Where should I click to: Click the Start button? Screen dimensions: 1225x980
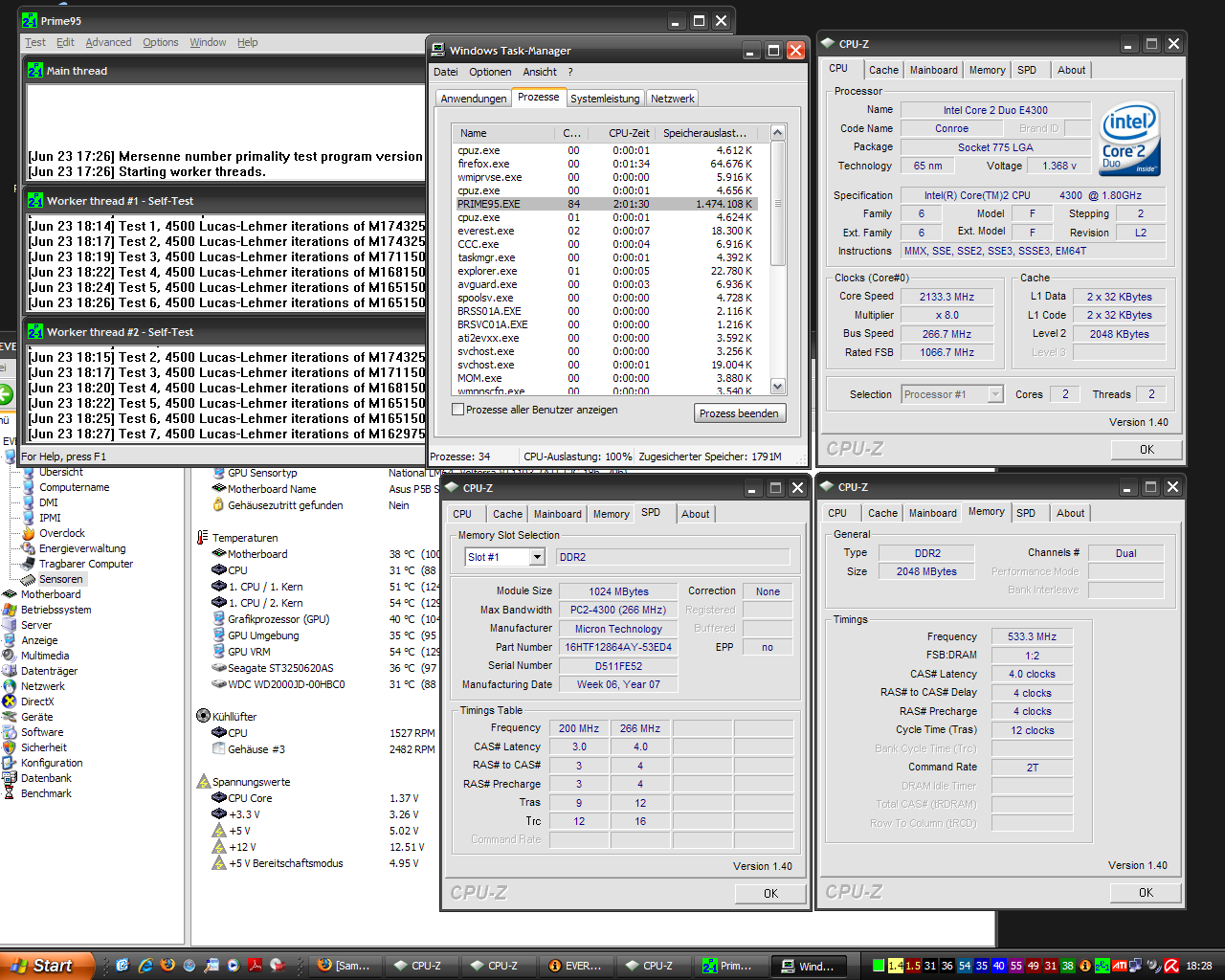coord(46,966)
